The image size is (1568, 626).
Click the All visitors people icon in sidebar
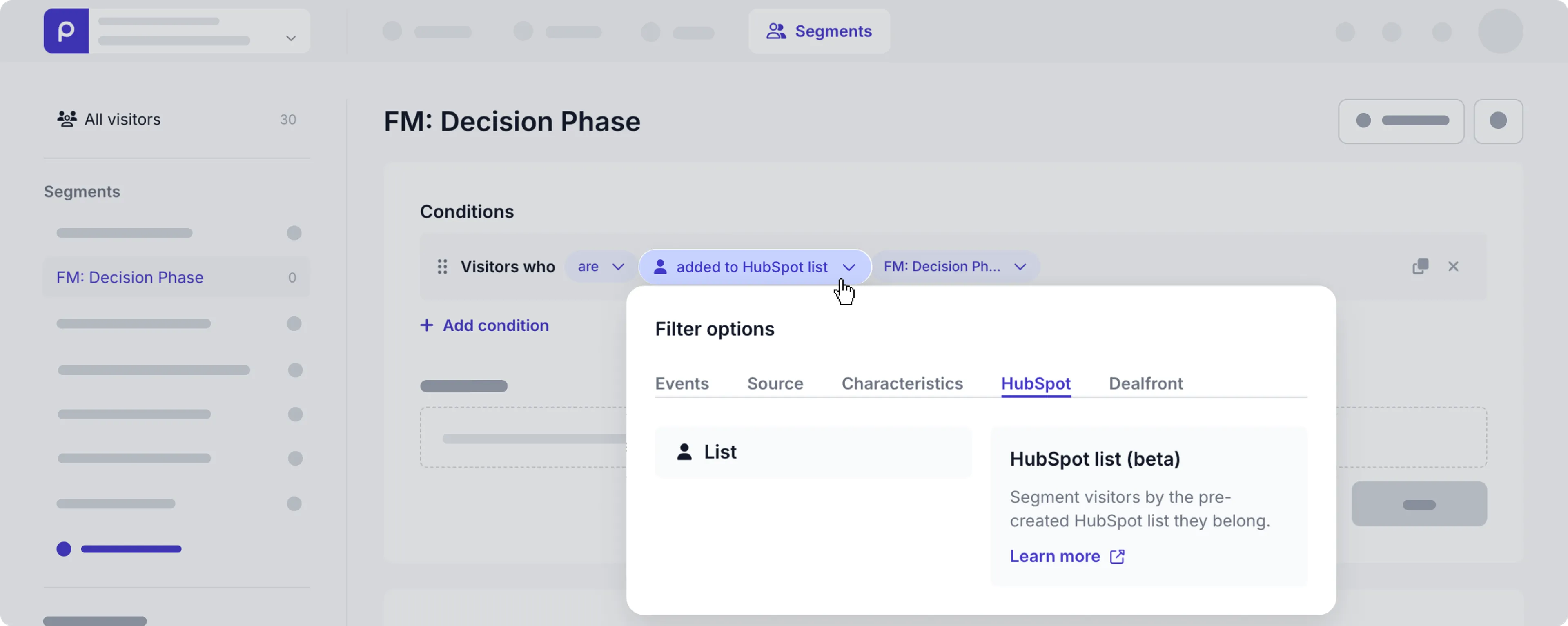(67, 119)
